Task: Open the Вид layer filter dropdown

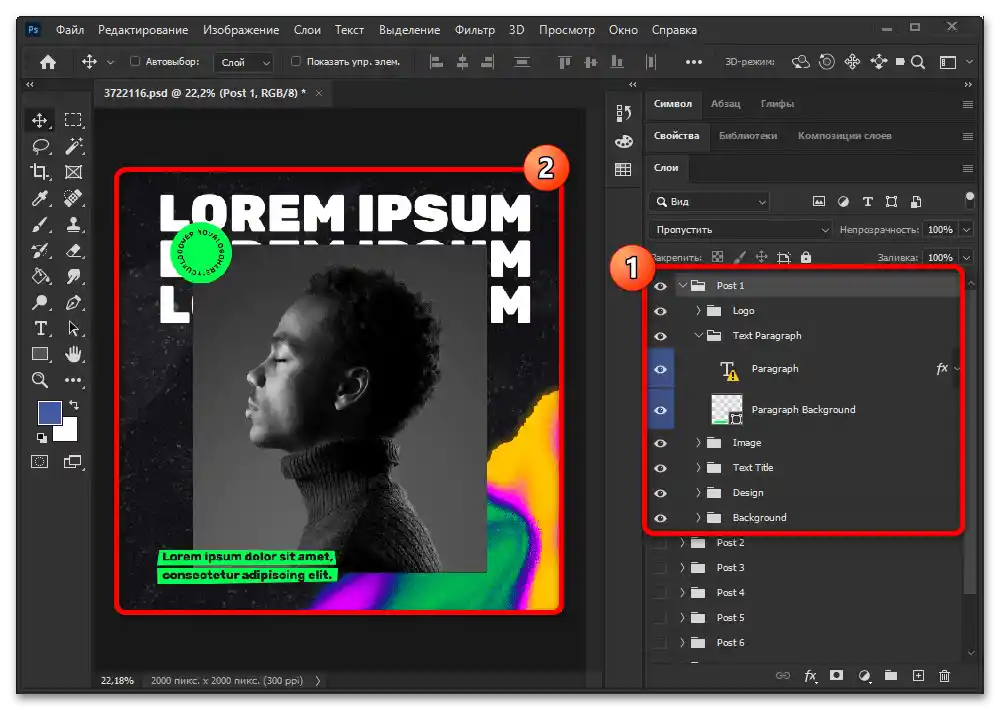Action: (x=709, y=202)
